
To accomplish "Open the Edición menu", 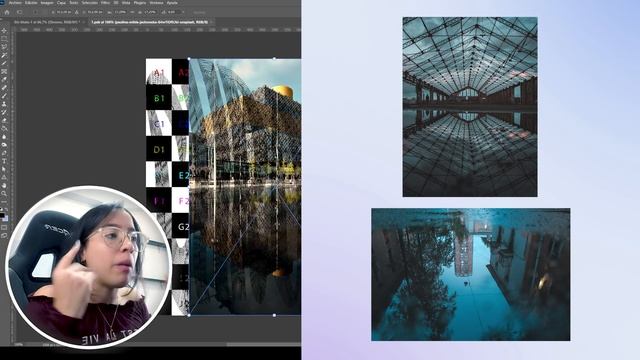I will (x=31, y=3).
